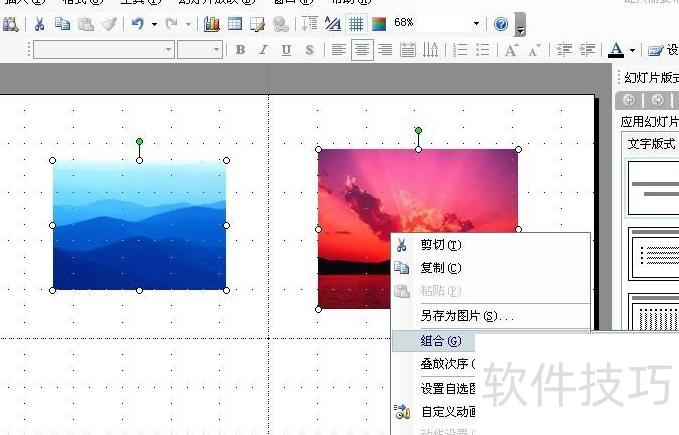Toggle italic formatting
This screenshot has height=435, width=679.
263,50
